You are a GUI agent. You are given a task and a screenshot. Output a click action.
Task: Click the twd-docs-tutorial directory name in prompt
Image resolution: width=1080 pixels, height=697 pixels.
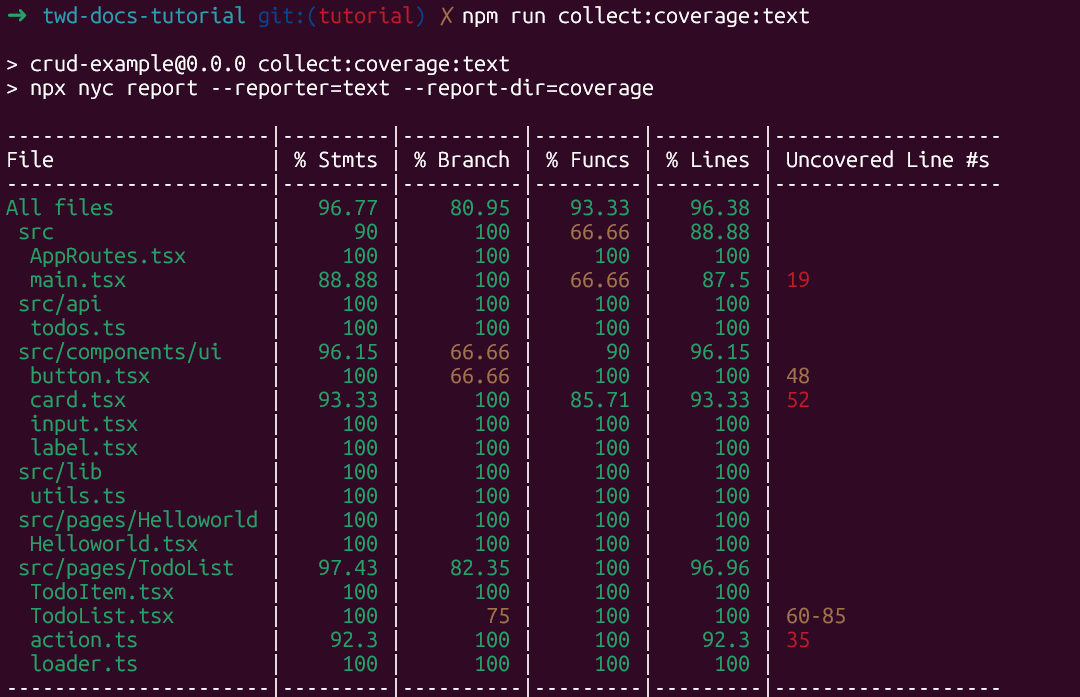(144, 16)
